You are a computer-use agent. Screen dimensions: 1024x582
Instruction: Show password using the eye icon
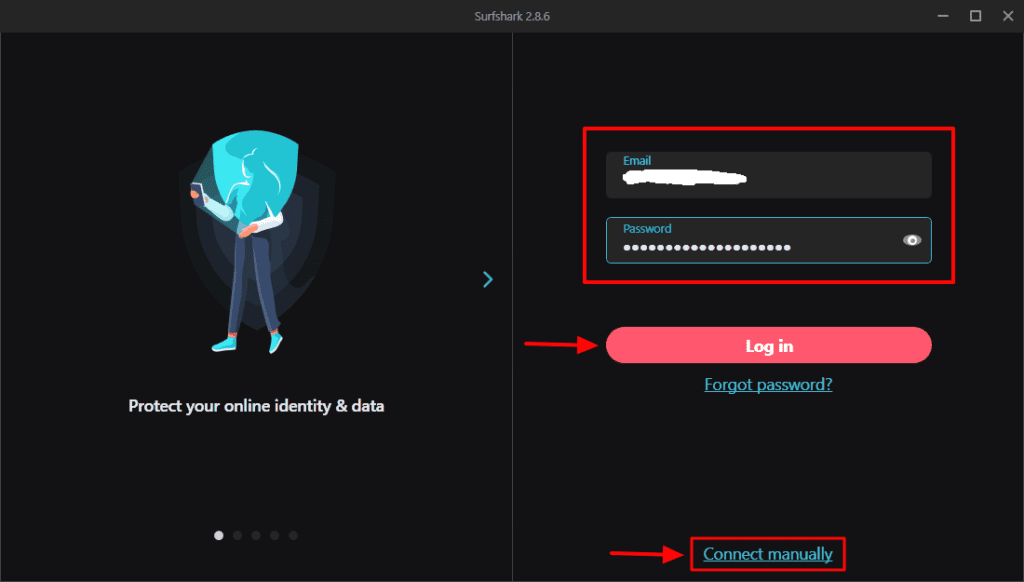pyautogui.click(x=912, y=240)
